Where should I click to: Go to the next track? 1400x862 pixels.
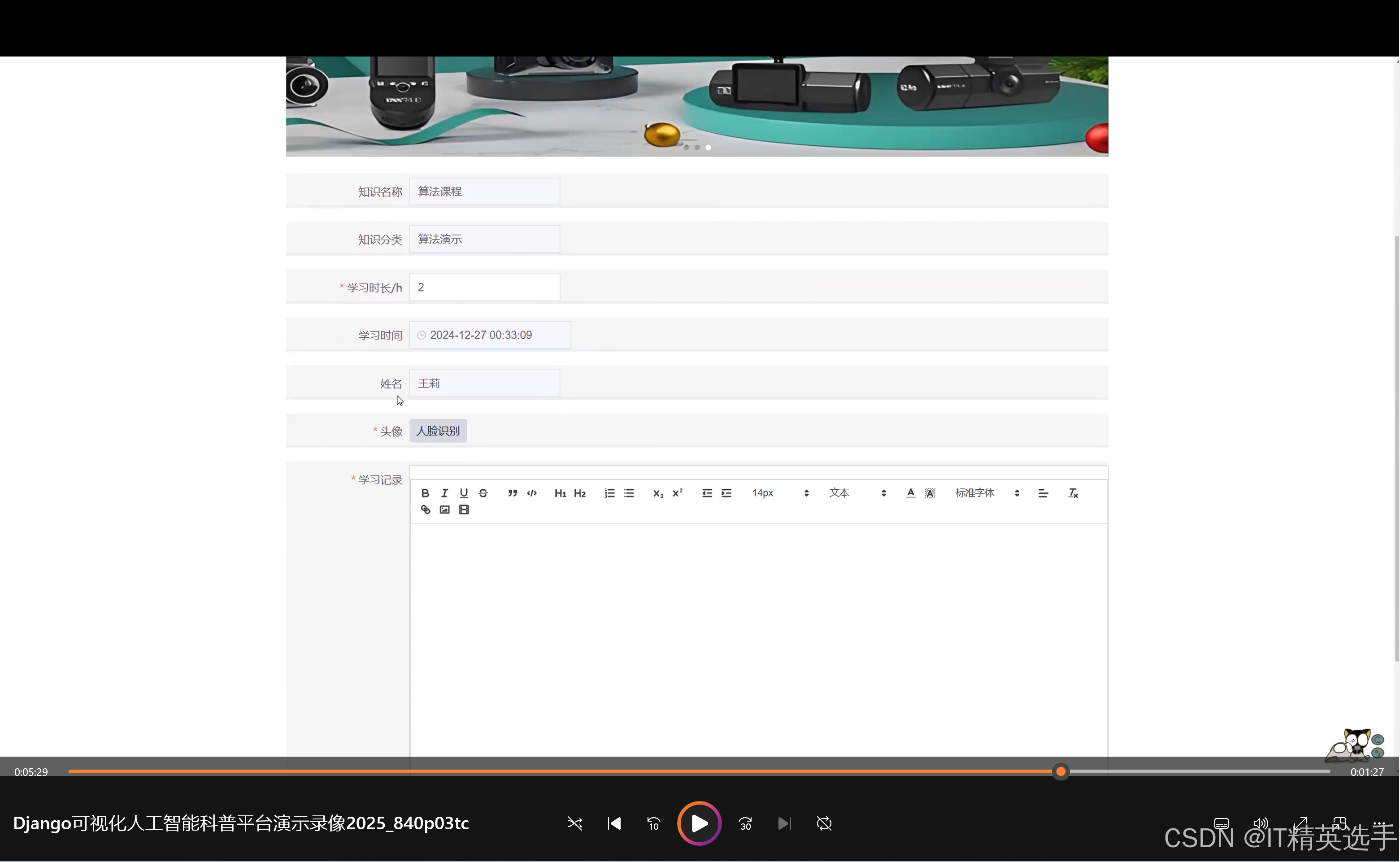[784, 824]
